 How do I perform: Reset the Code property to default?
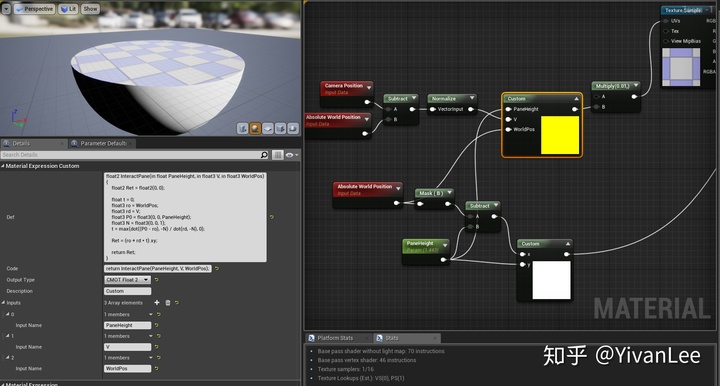(x=216, y=269)
